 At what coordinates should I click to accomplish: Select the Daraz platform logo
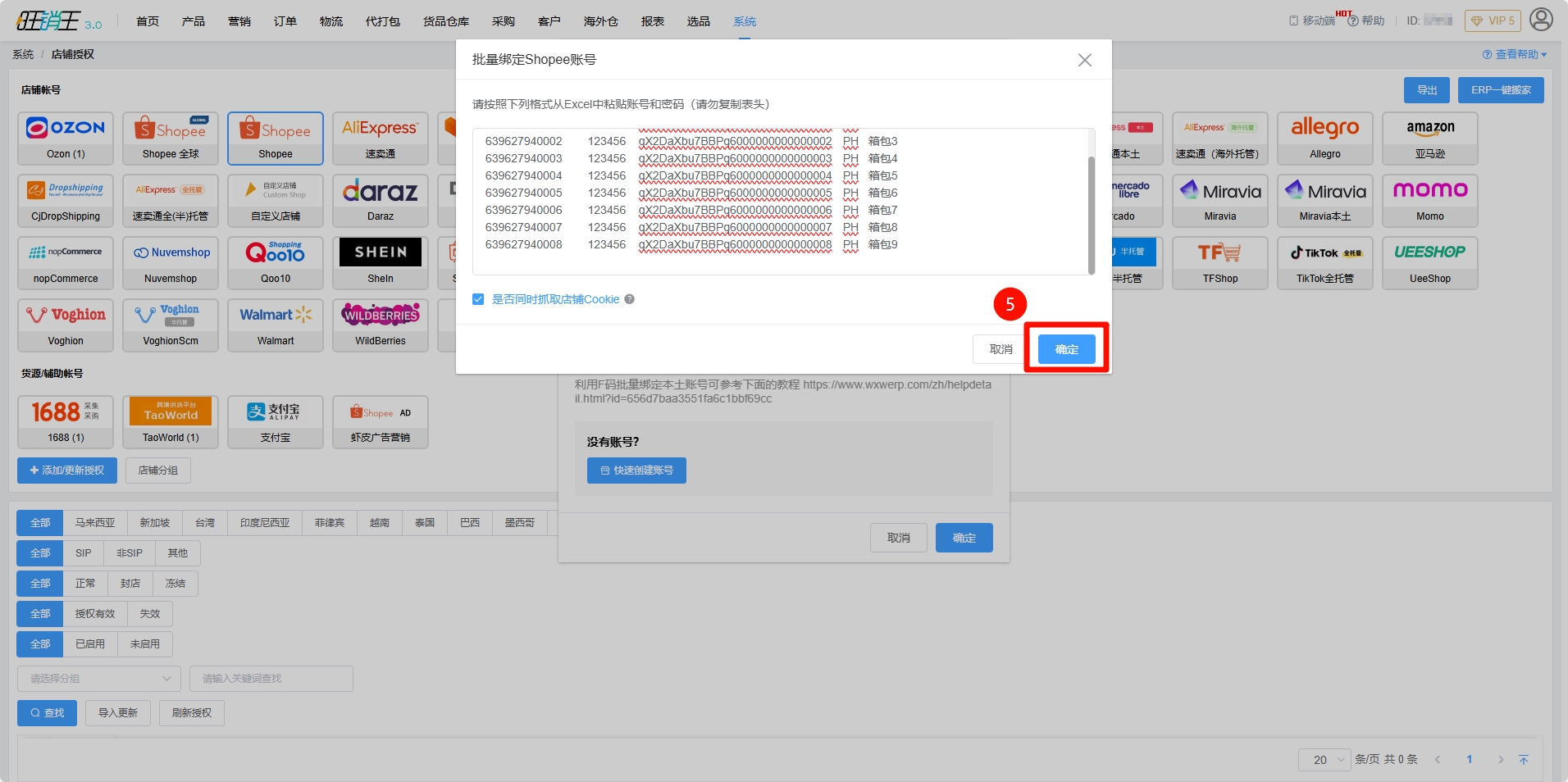pyautogui.click(x=380, y=200)
